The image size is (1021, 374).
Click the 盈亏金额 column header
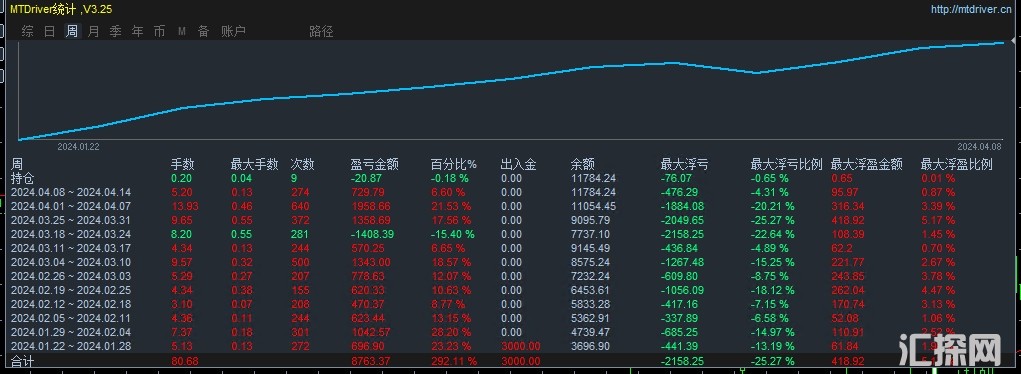click(374, 164)
